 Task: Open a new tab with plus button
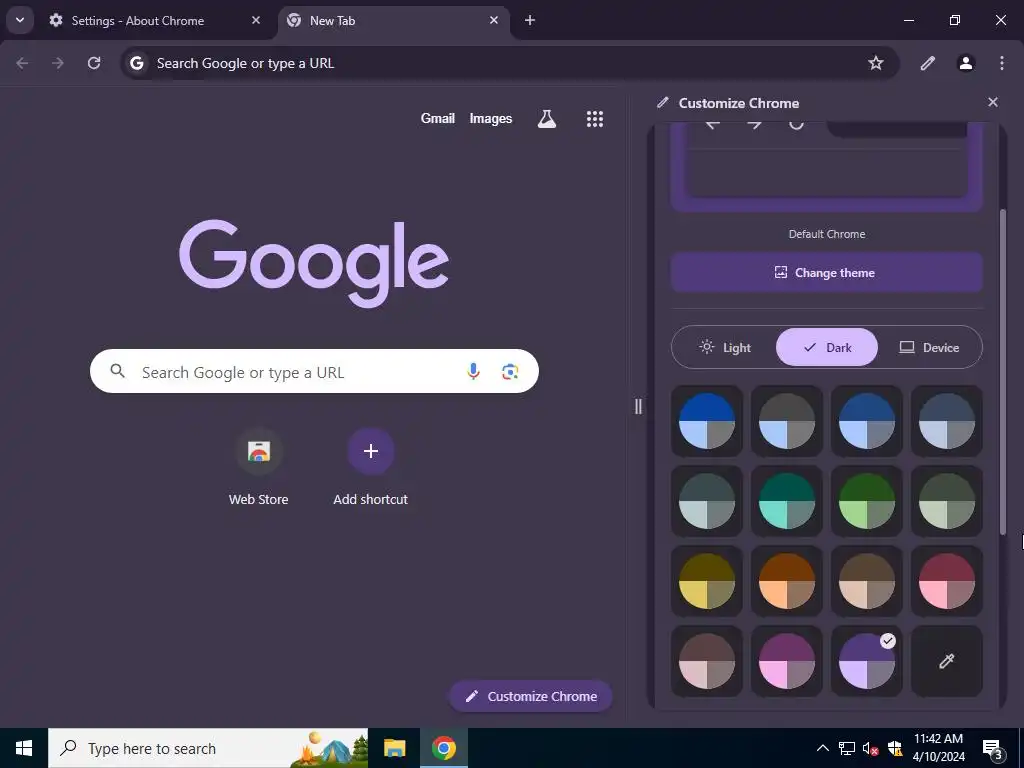click(530, 21)
